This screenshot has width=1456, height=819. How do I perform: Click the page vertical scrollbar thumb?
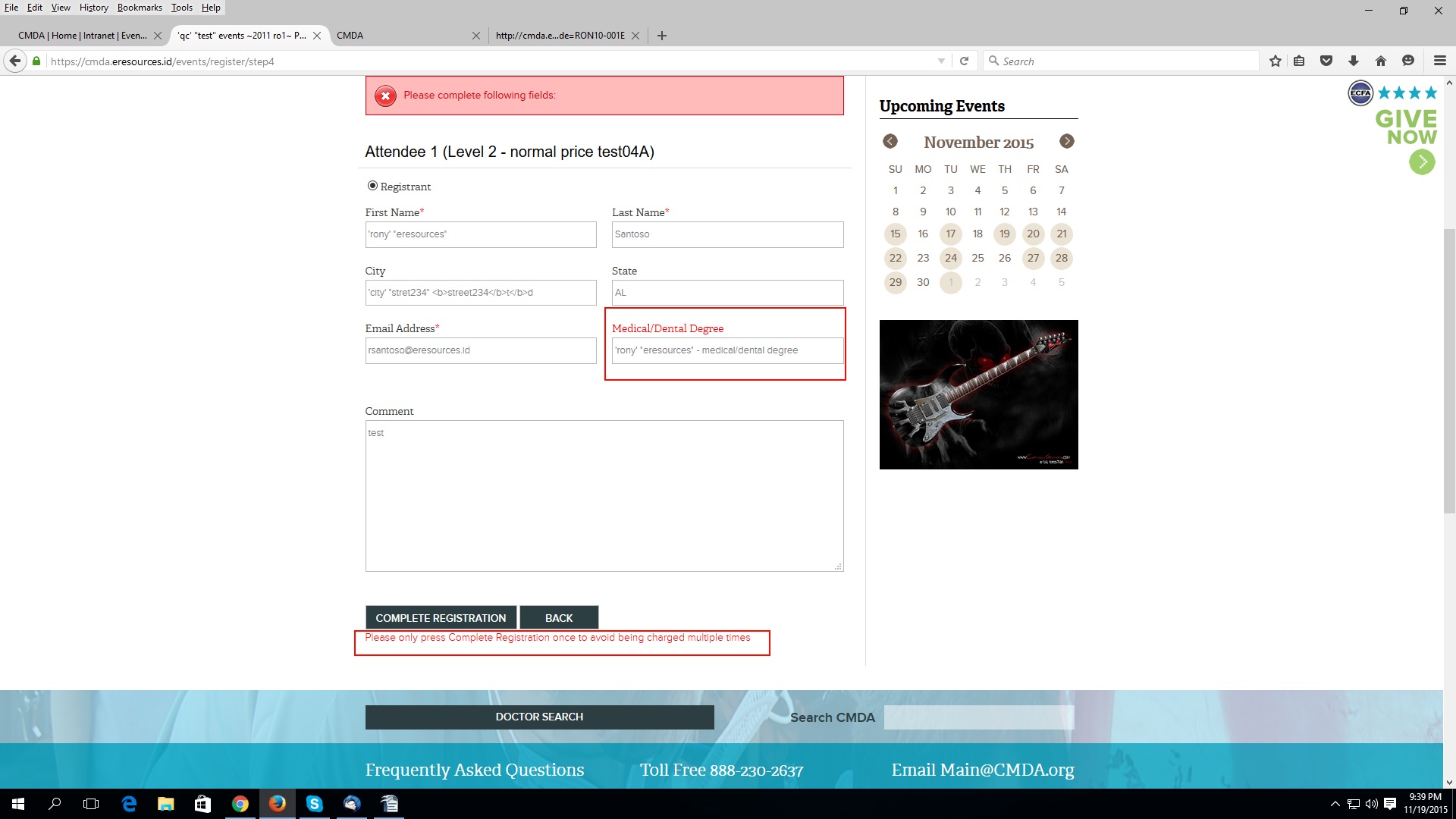tap(1449, 372)
